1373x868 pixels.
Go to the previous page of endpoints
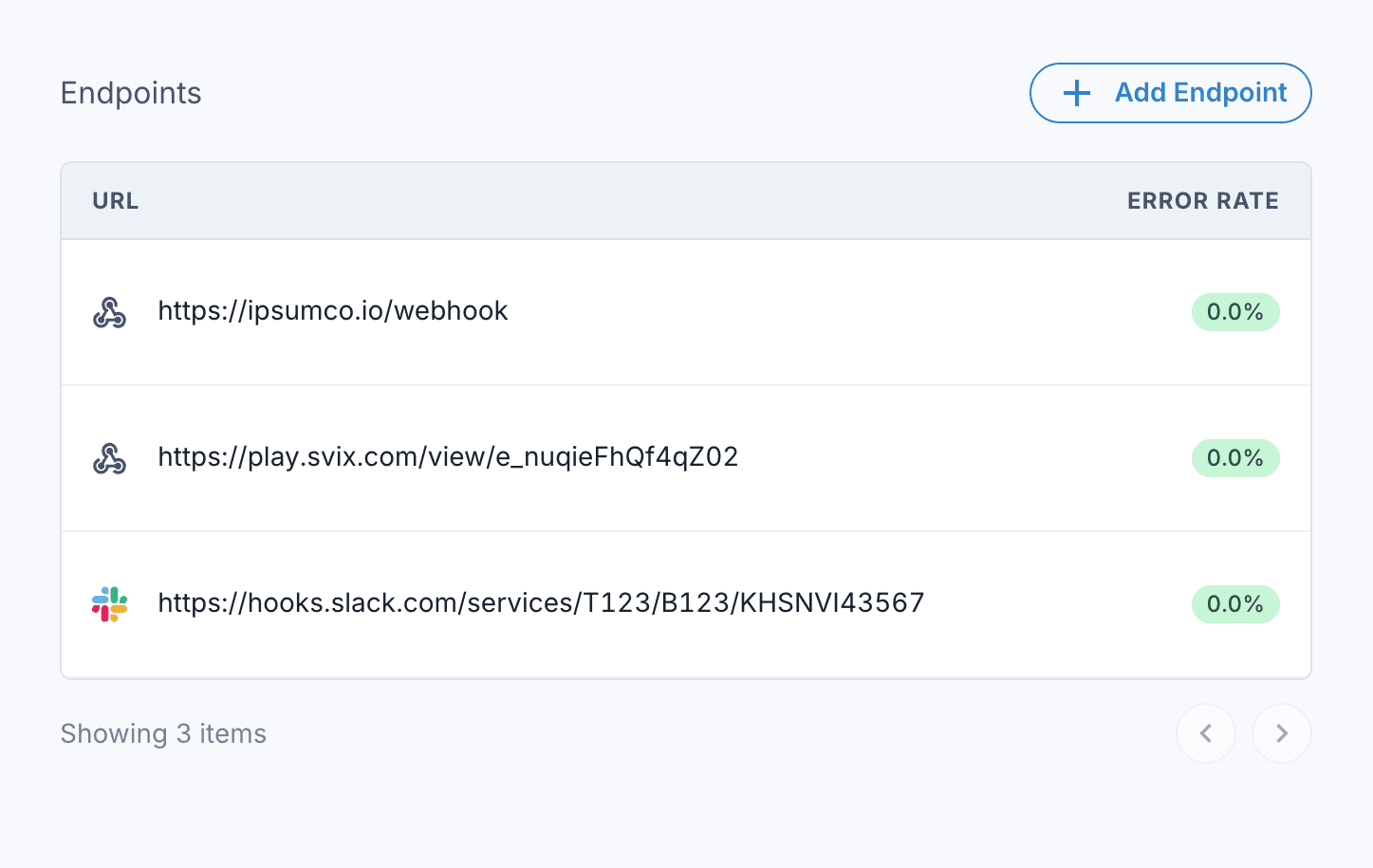pos(1205,733)
